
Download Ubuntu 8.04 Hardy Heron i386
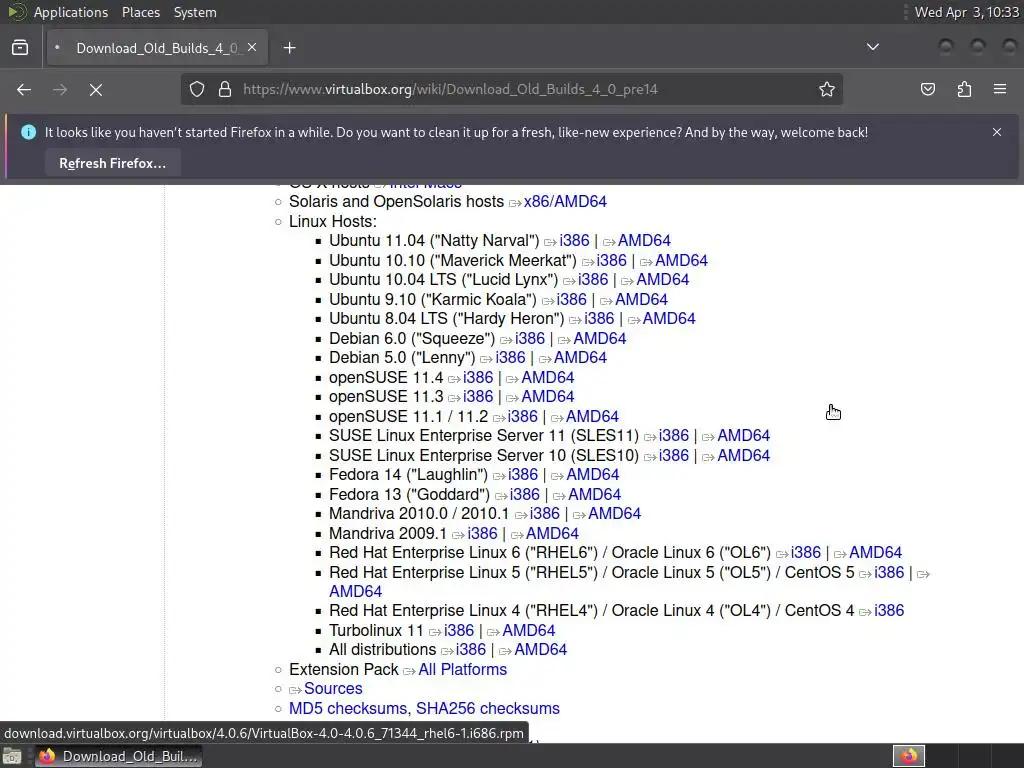(599, 318)
